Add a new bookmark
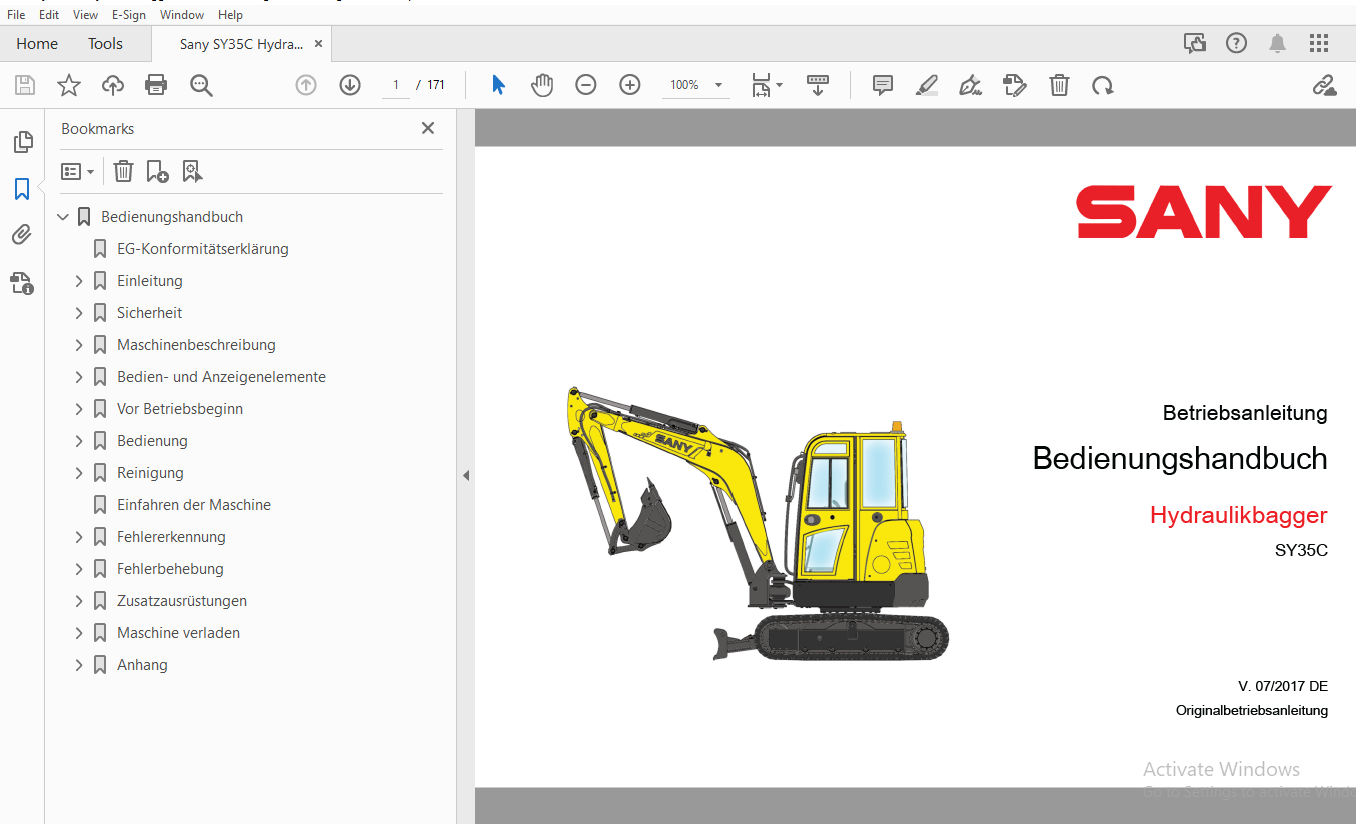The image size is (1356, 824). tap(157, 171)
